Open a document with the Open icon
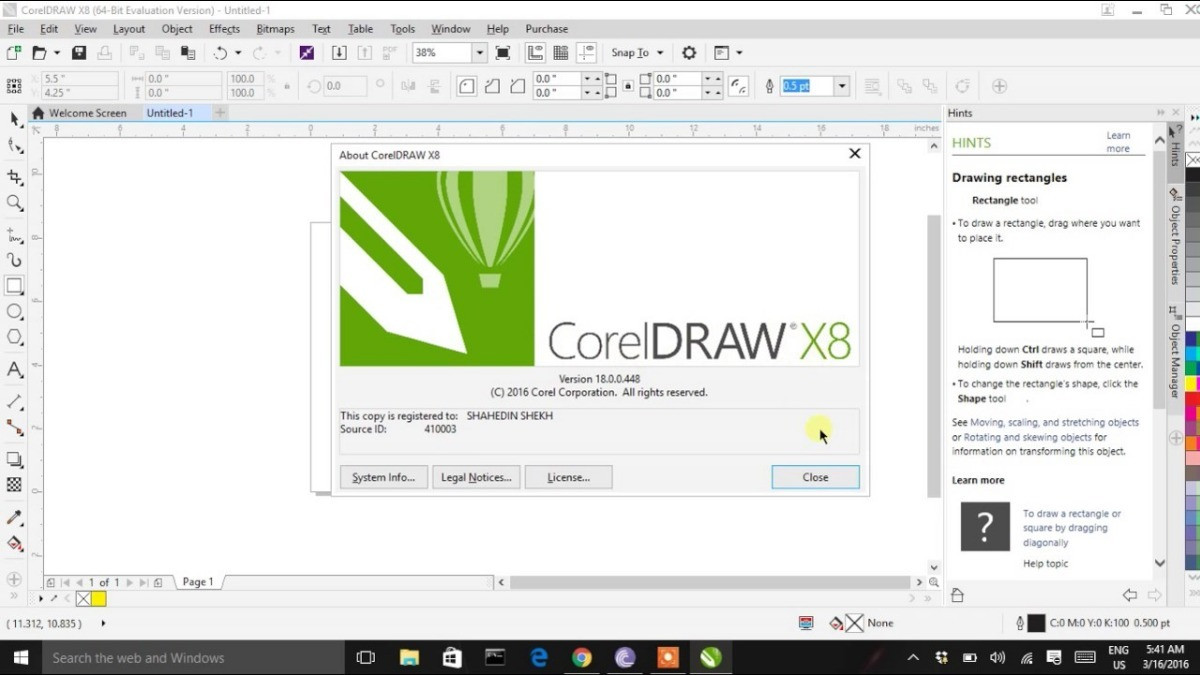 click(42, 52)
